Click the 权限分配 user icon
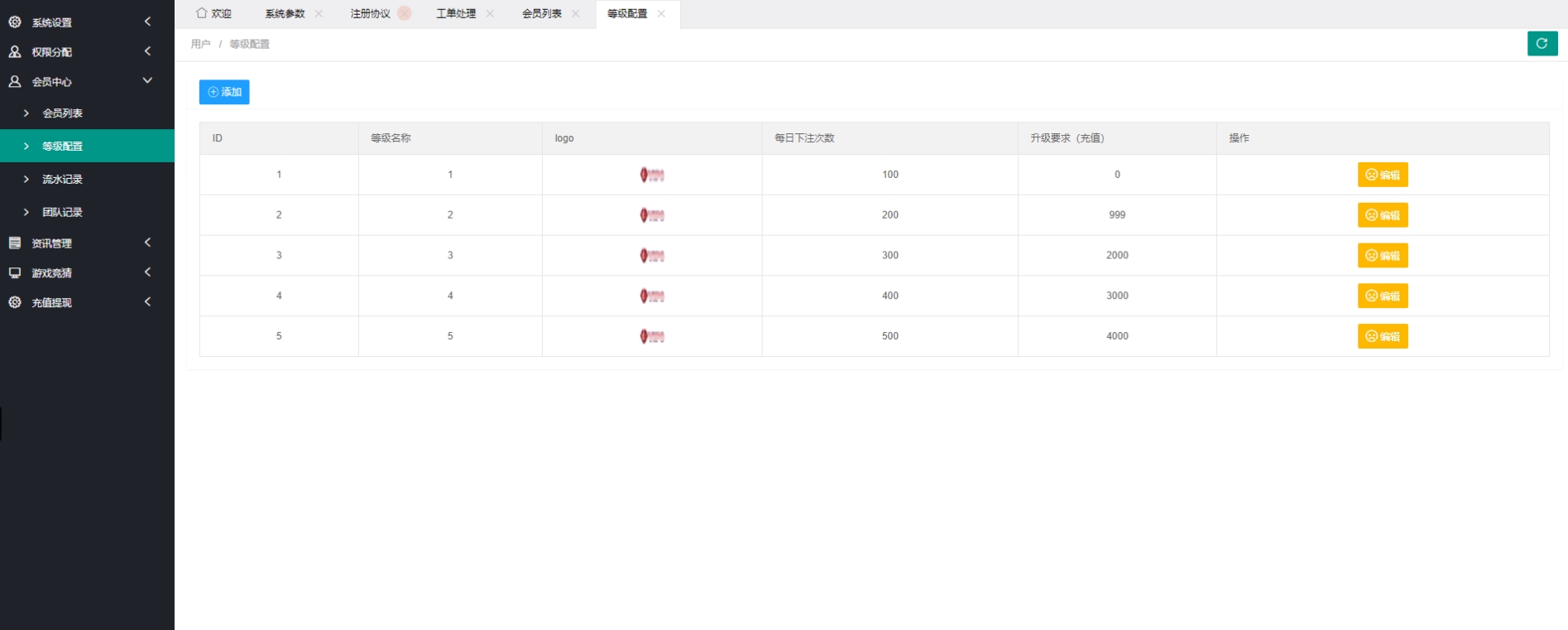Screen dimensions: 1568x630 pos(15,52)
